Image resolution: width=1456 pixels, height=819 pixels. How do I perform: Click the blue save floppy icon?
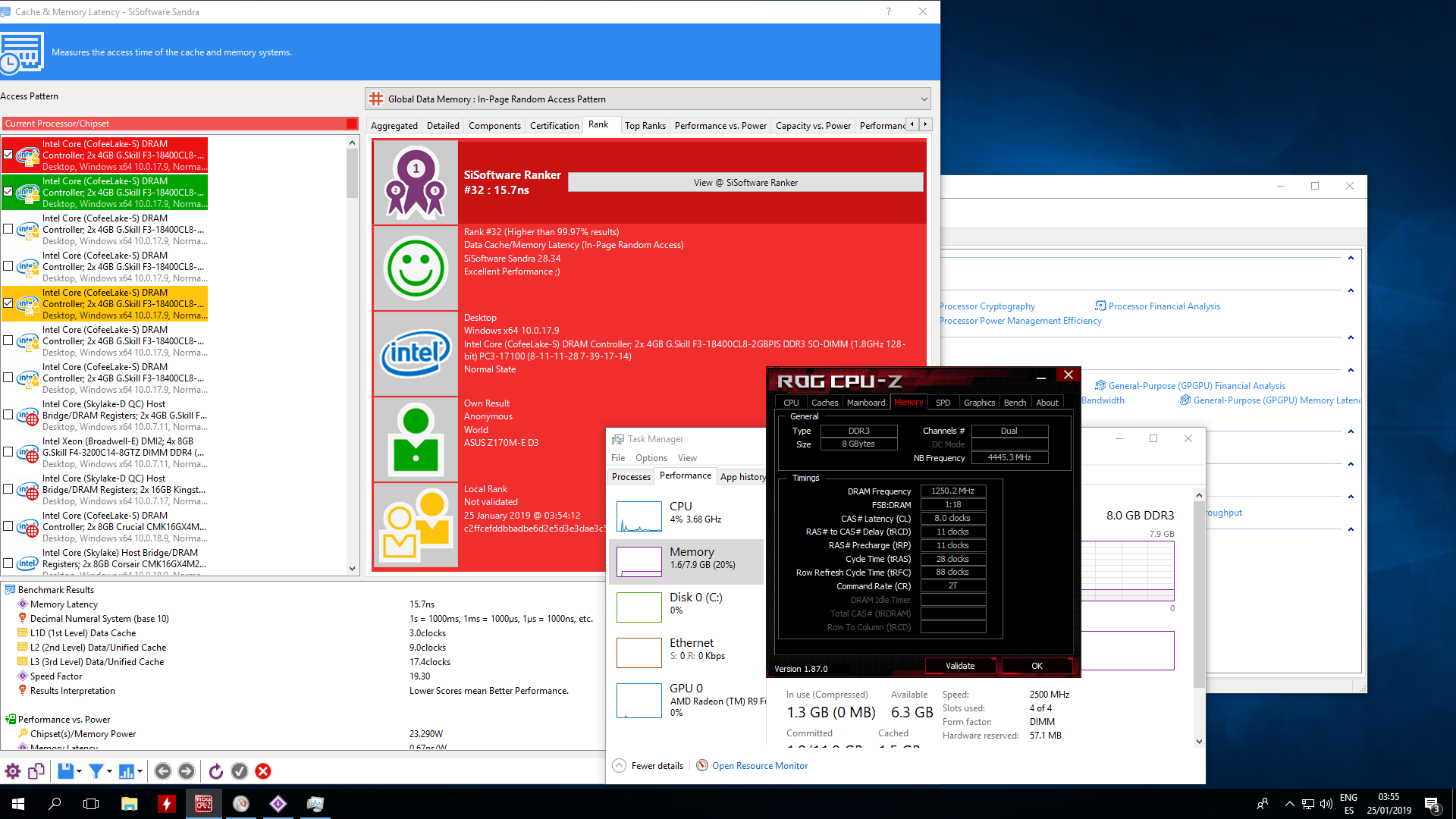(x=65, y=771)
